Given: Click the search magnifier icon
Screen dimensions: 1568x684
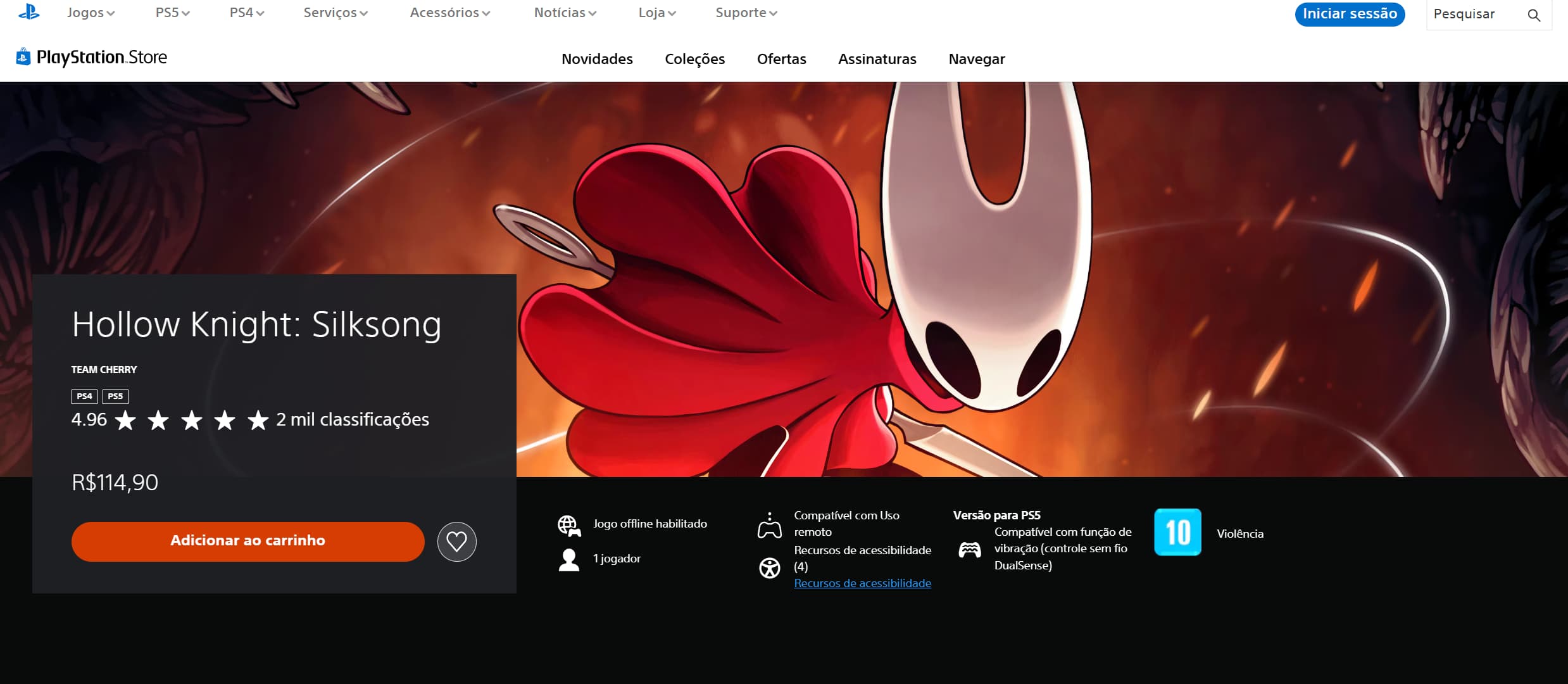Looking at the screenshot, I should pyautogui.click(x=1534, y=15).
